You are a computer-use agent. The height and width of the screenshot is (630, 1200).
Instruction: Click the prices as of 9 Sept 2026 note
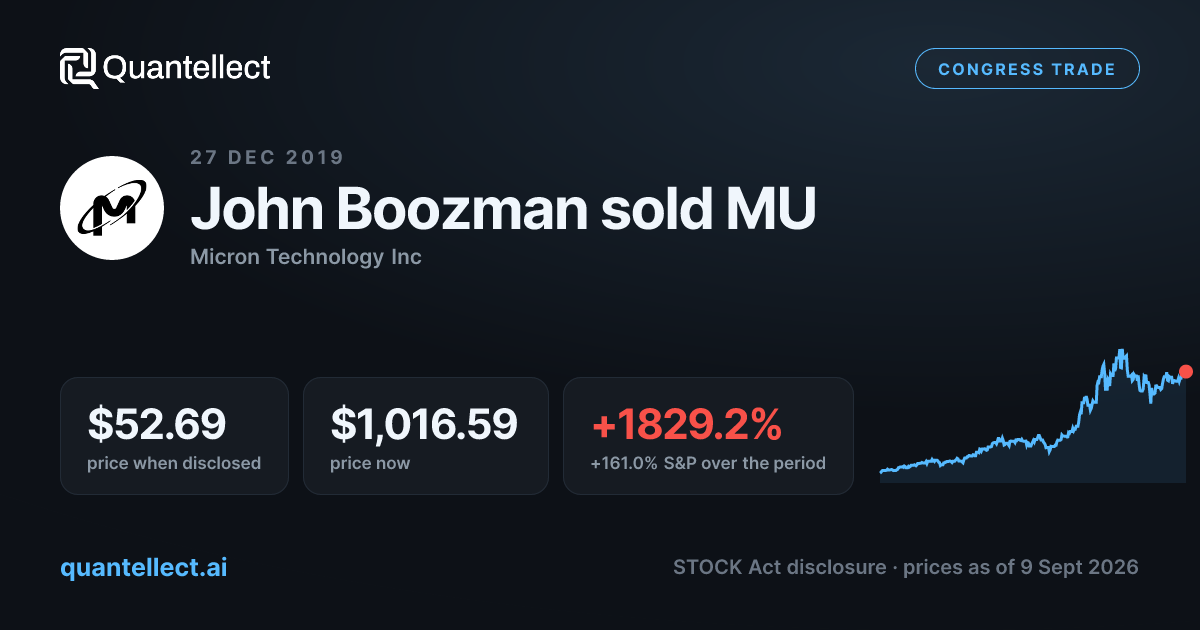(1021, 567)
